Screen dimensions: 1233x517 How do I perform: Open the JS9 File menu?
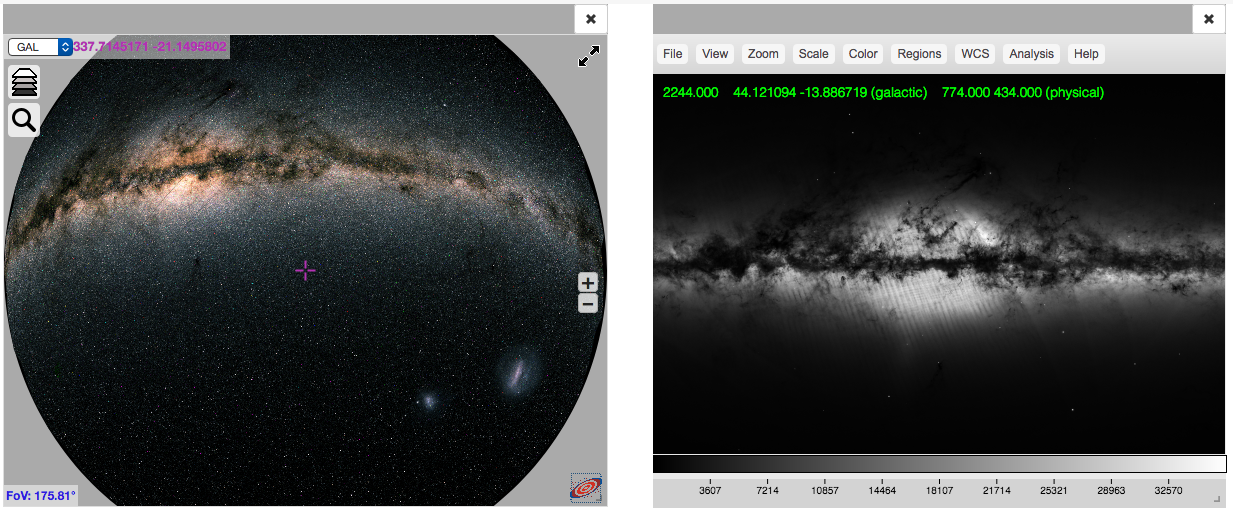click(x=673, y=54)
